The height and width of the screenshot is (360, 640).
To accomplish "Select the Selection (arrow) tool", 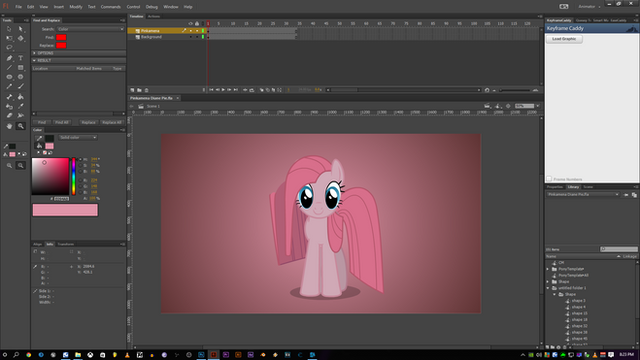I will click(9, 29).
